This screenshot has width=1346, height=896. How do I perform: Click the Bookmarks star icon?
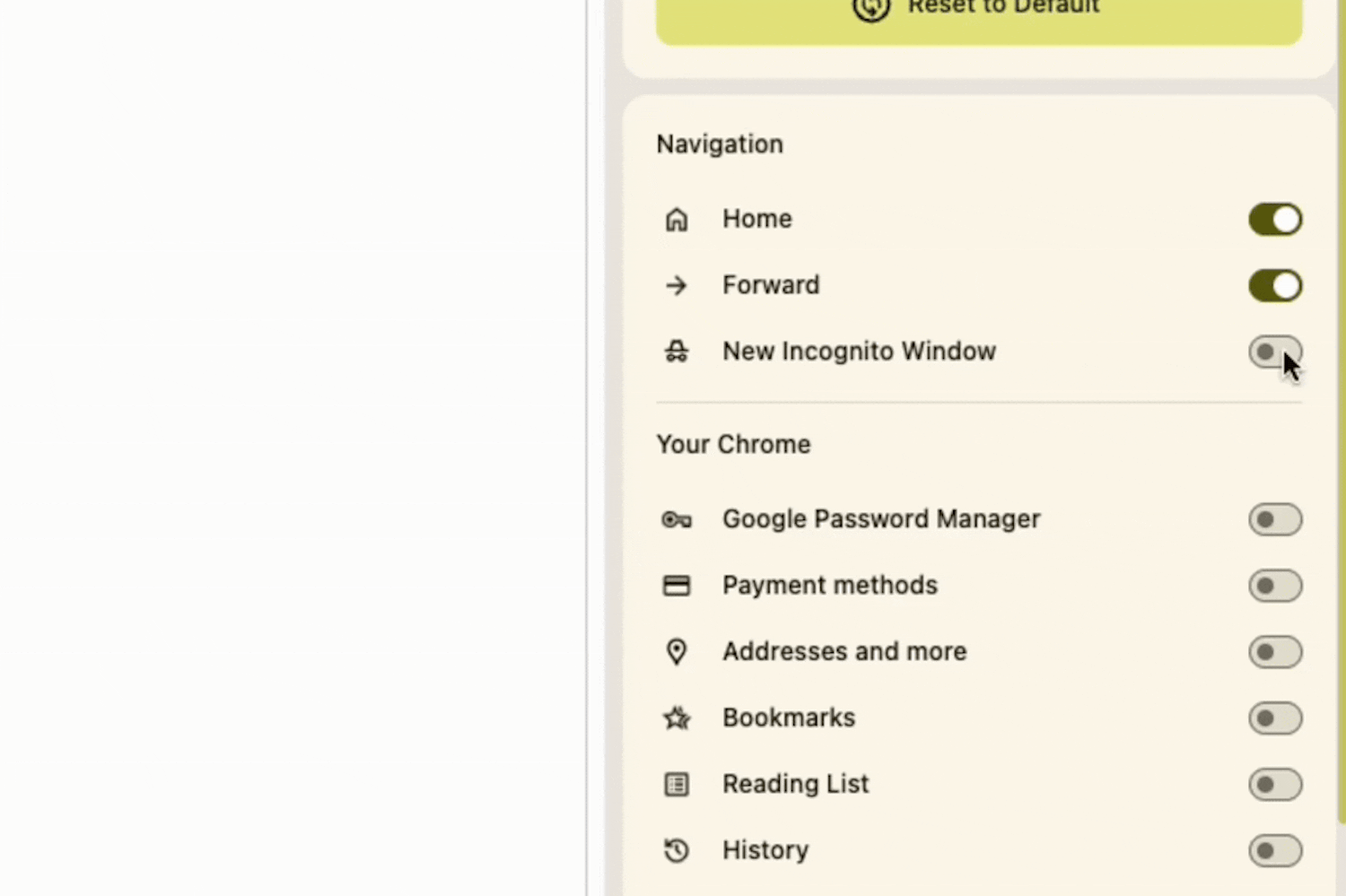(677, 718)
